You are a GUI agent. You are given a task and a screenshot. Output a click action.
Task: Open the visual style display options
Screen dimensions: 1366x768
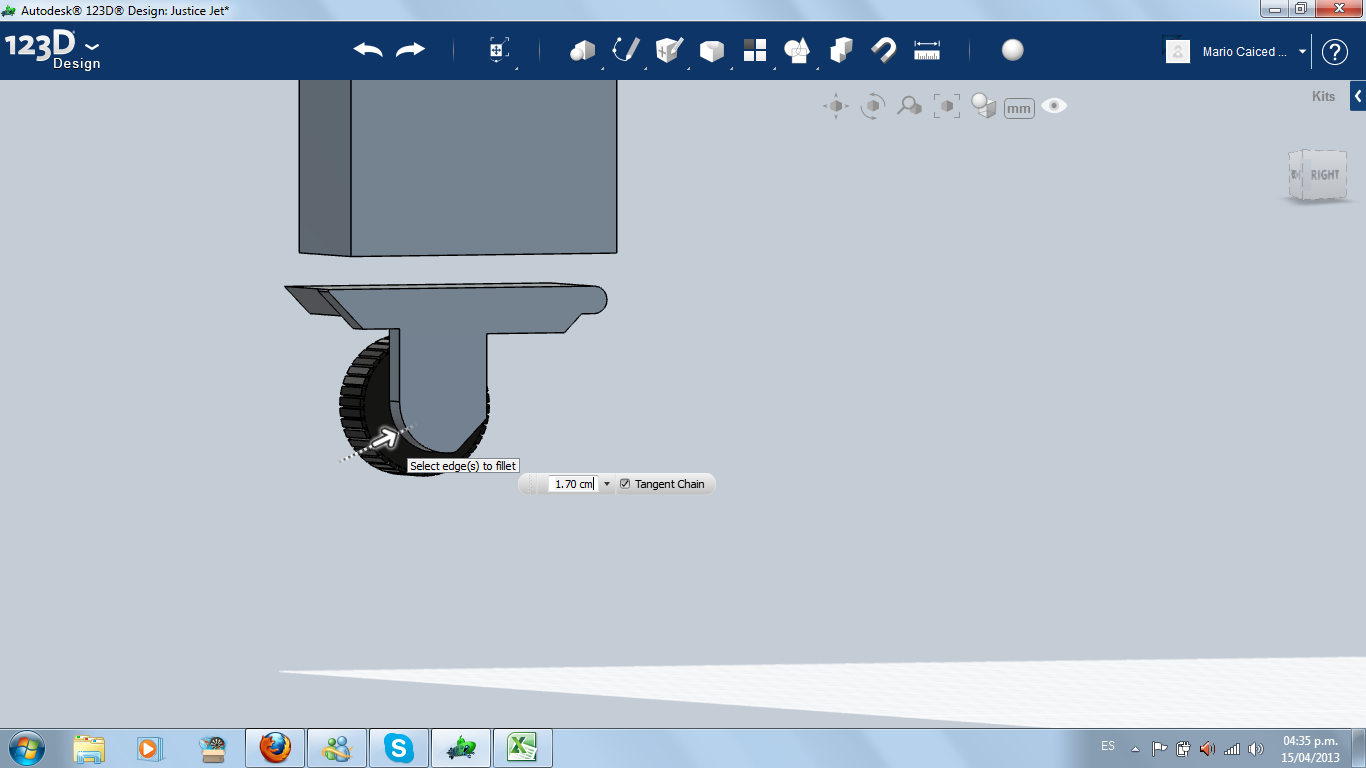coord(984,106)
